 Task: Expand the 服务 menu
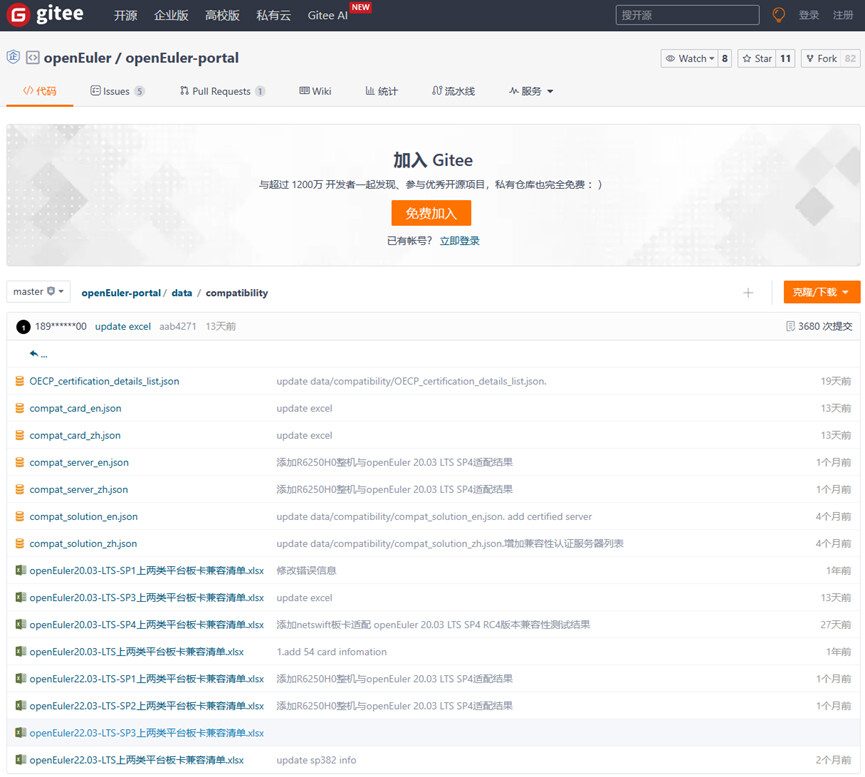pyautogui.click(x=531, y=91)
